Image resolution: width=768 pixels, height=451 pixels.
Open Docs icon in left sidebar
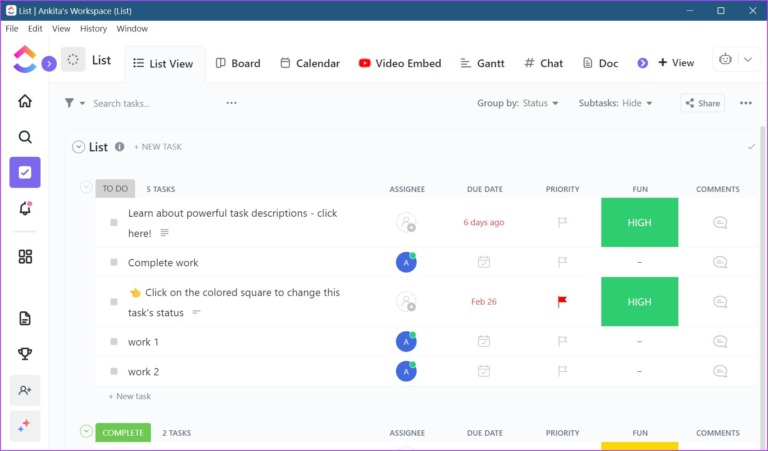[25, 318]
